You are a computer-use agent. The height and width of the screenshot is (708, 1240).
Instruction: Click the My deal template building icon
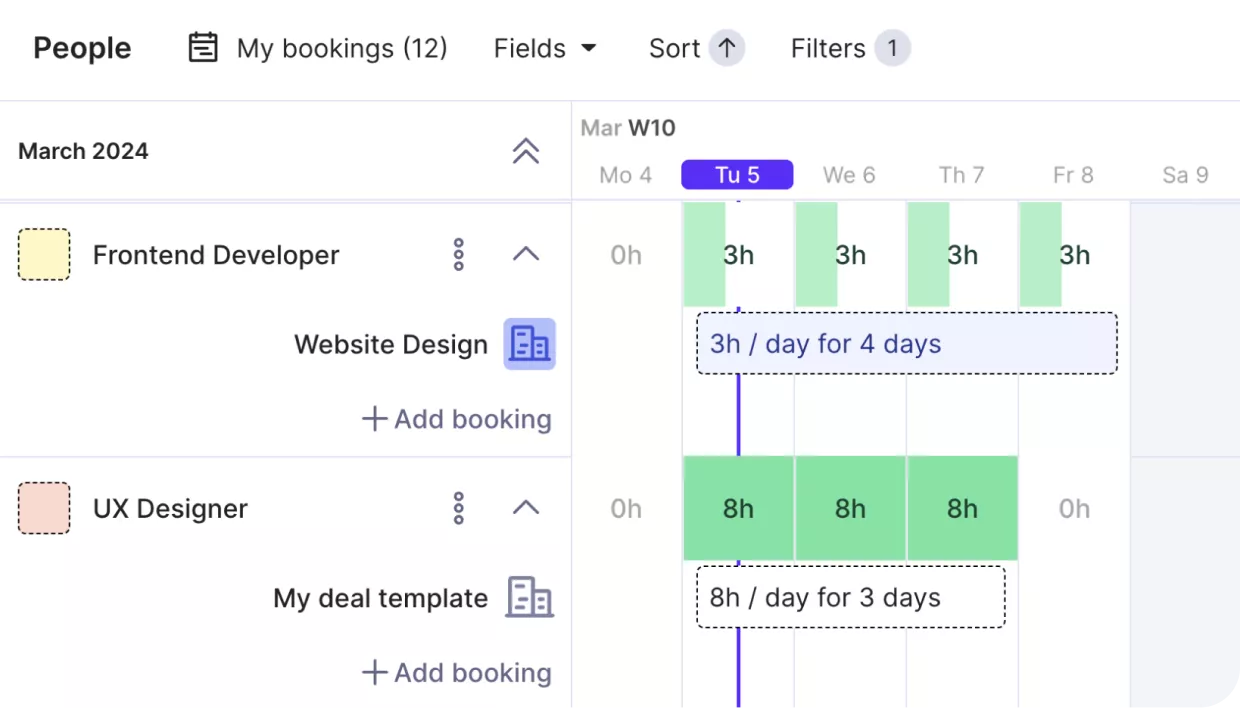point(529,598)
